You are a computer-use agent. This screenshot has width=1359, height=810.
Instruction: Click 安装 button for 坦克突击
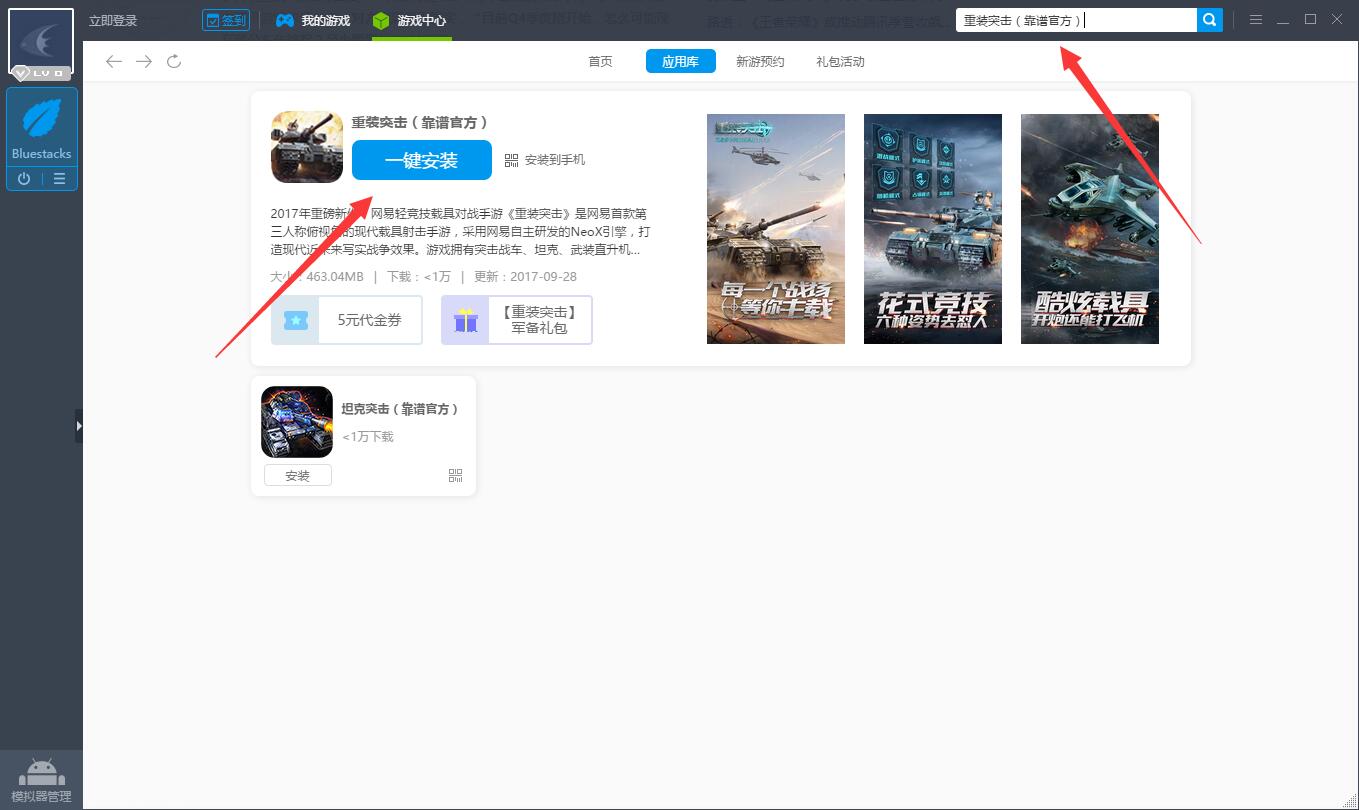297,476
